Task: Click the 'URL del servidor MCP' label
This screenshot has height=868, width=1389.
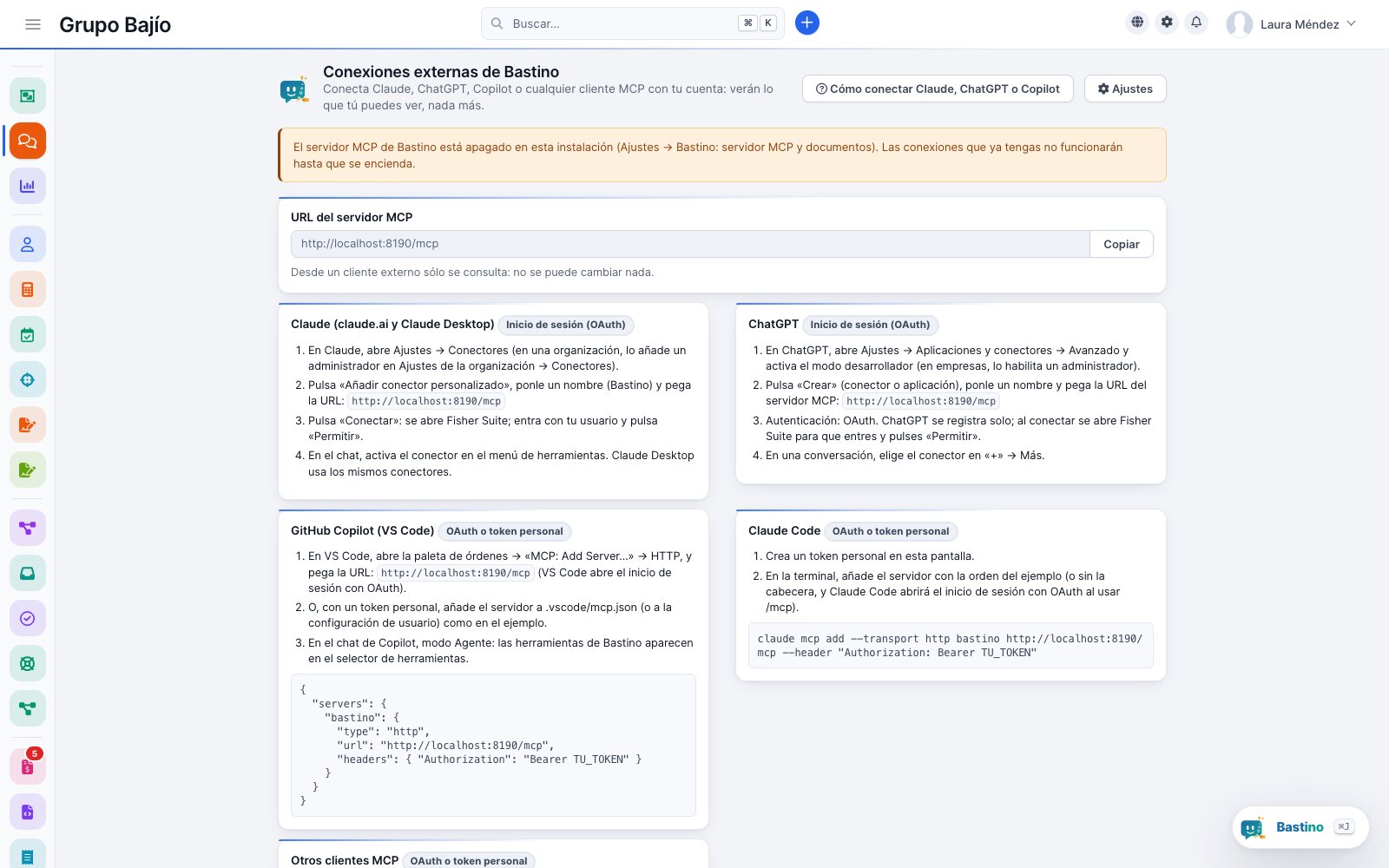Action: (352, 217)
